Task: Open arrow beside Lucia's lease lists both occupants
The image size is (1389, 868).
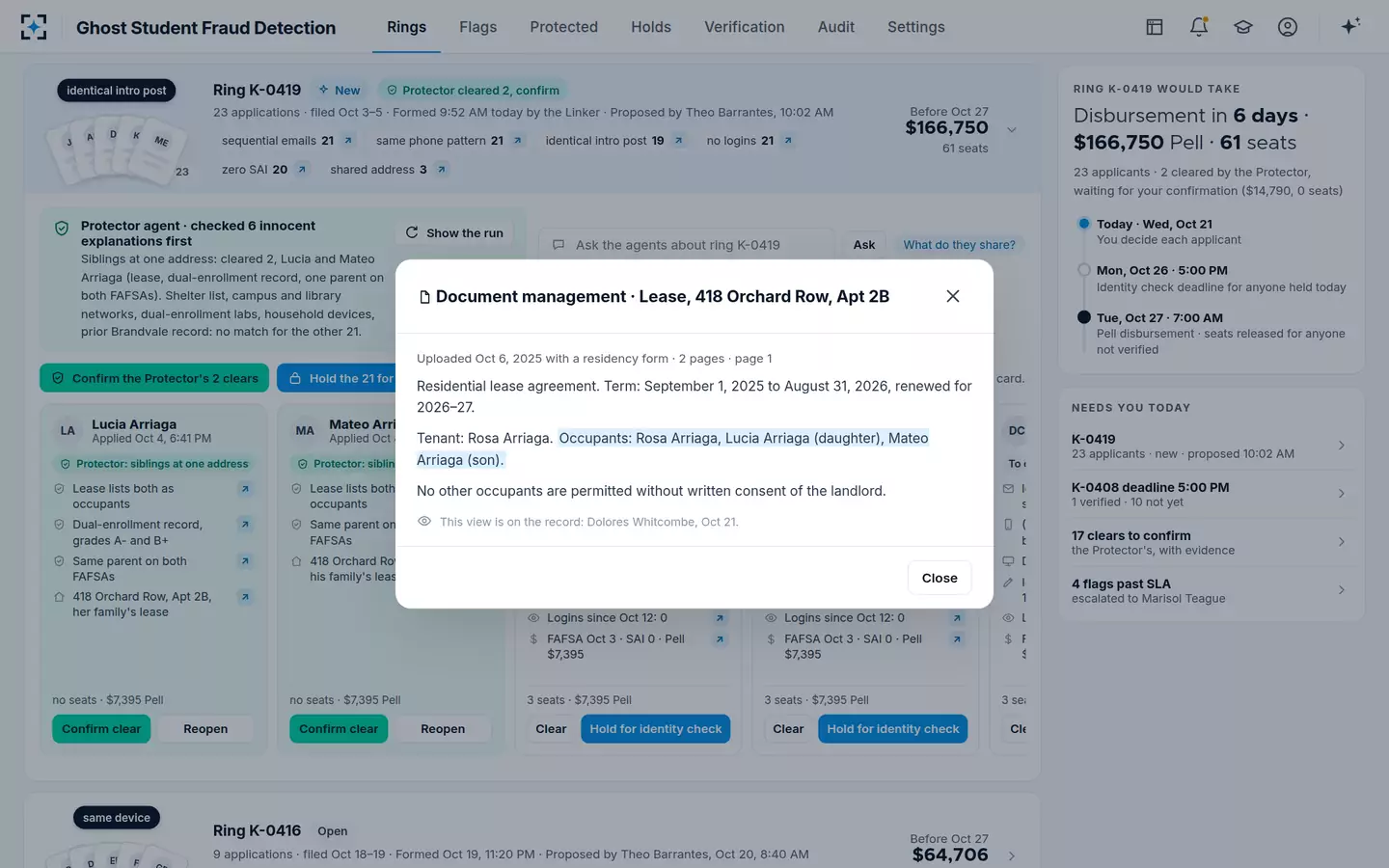Action: pyautogui.click(x=245, y=489)
